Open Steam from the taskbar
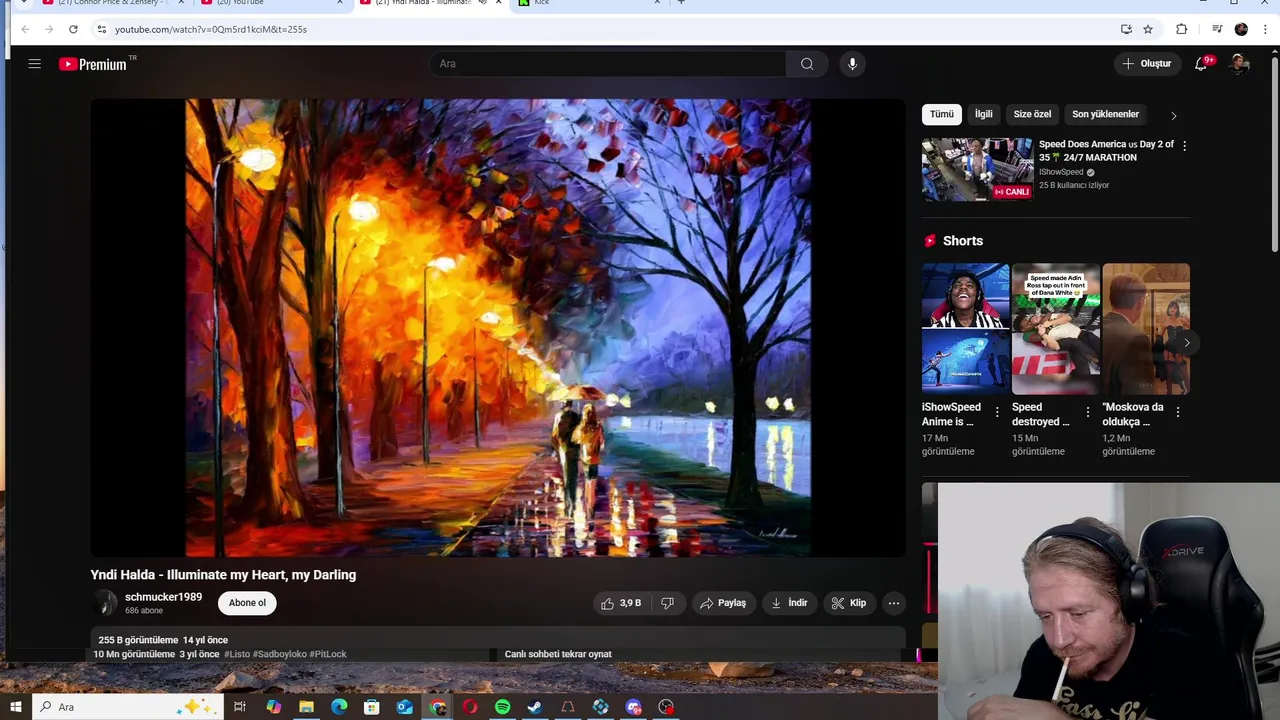The image size is (1280, 720). 535,707
